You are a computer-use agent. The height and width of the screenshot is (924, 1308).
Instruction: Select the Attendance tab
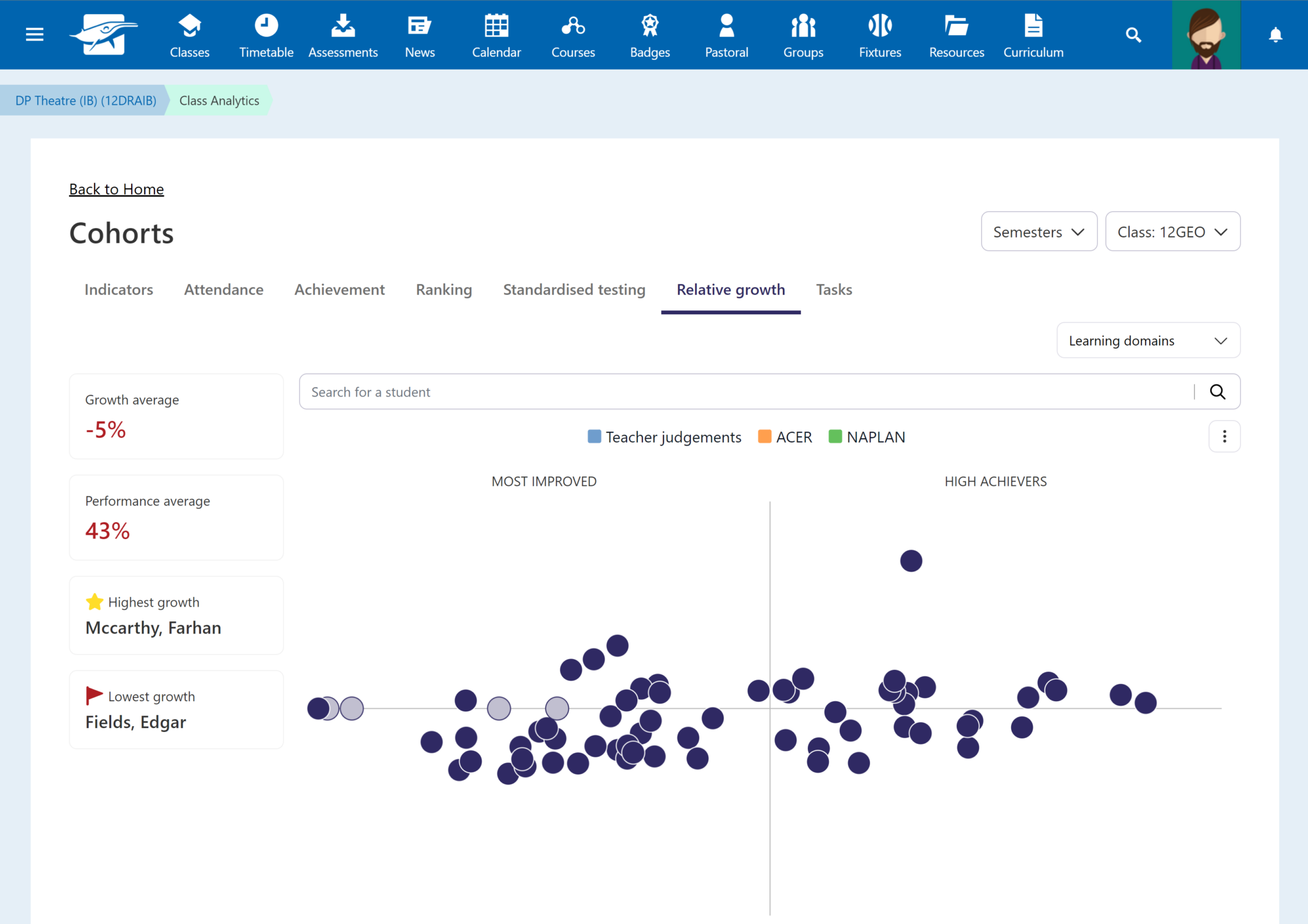click(x=224, y=289)
